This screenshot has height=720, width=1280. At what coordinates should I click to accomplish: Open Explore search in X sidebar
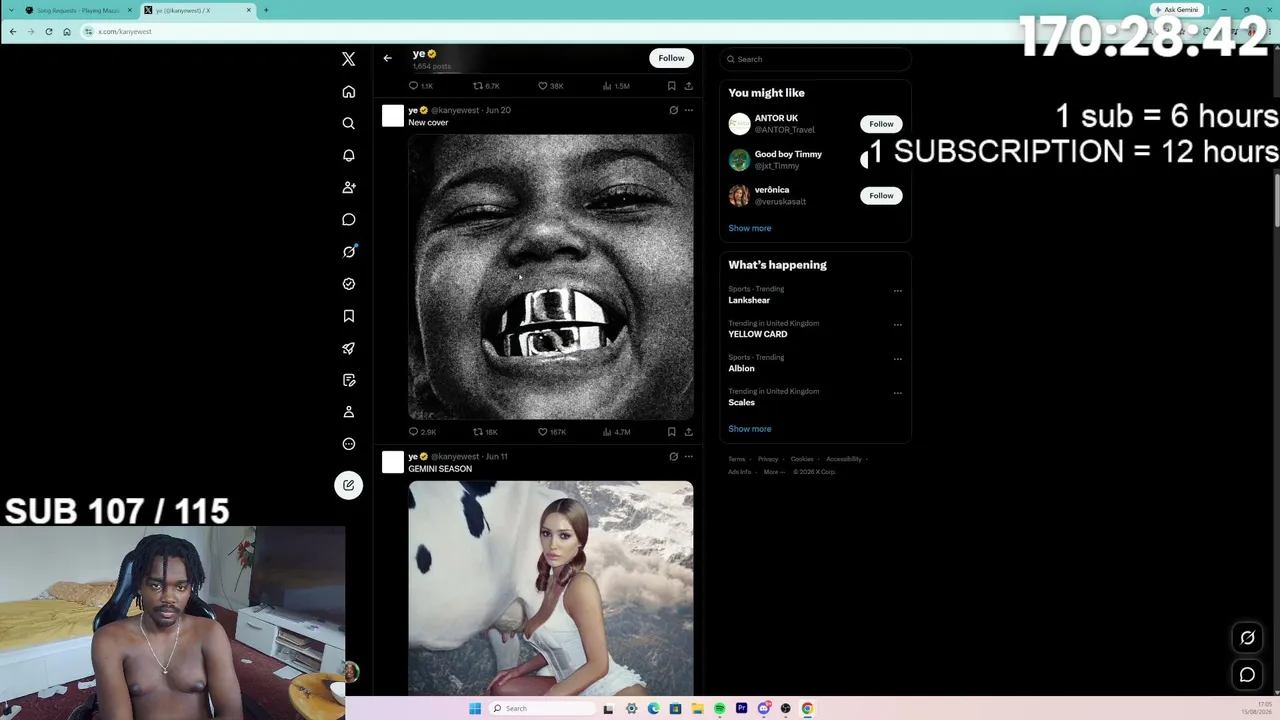(x=348, y=124)
